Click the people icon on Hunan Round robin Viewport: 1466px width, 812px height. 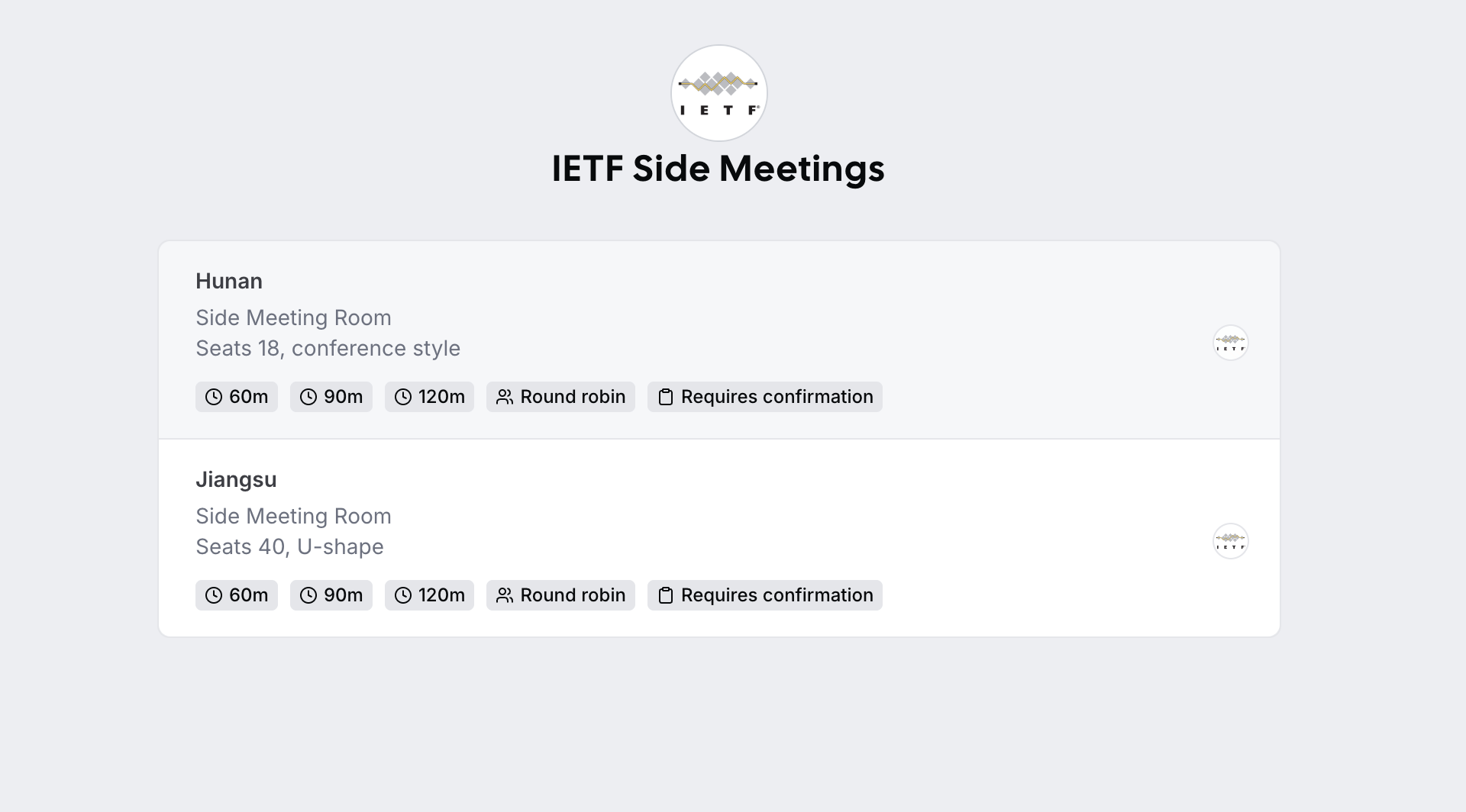tap(505, 397)
